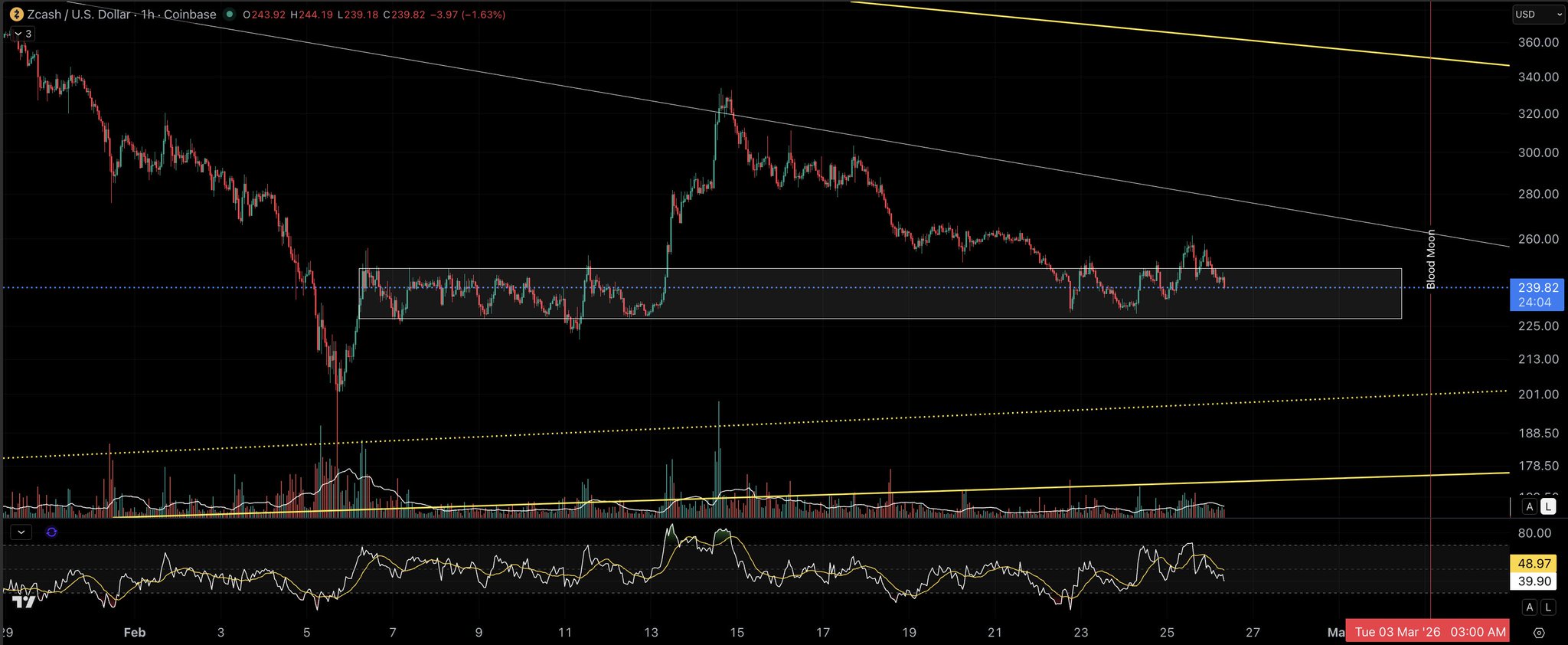The width and height of the screenshot is (1568, 645).
Task: Click the 23 date label on the time axis
Action: tap(1081, 633)
